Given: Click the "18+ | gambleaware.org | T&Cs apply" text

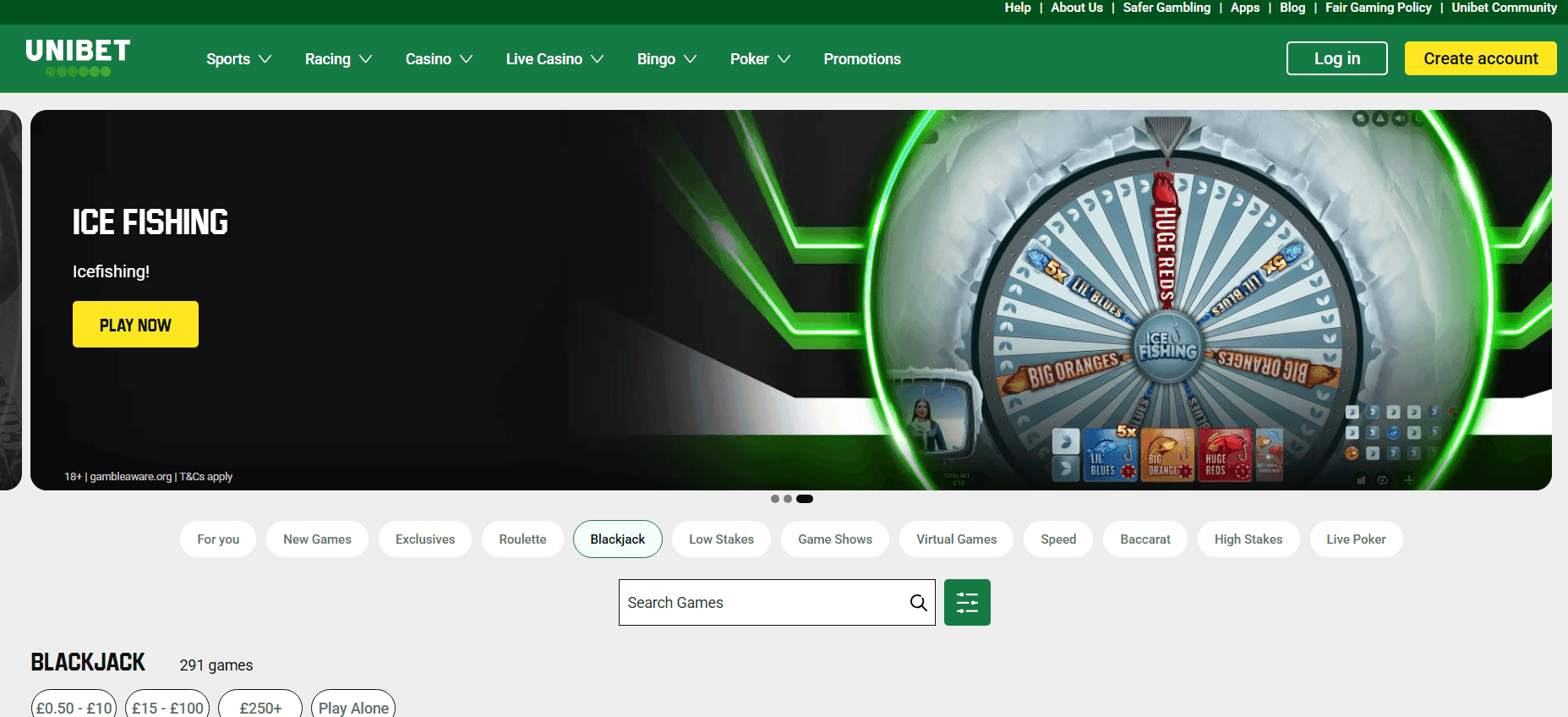Looking at the screenshot, I should pyautogui.click(x=149, y=477).
